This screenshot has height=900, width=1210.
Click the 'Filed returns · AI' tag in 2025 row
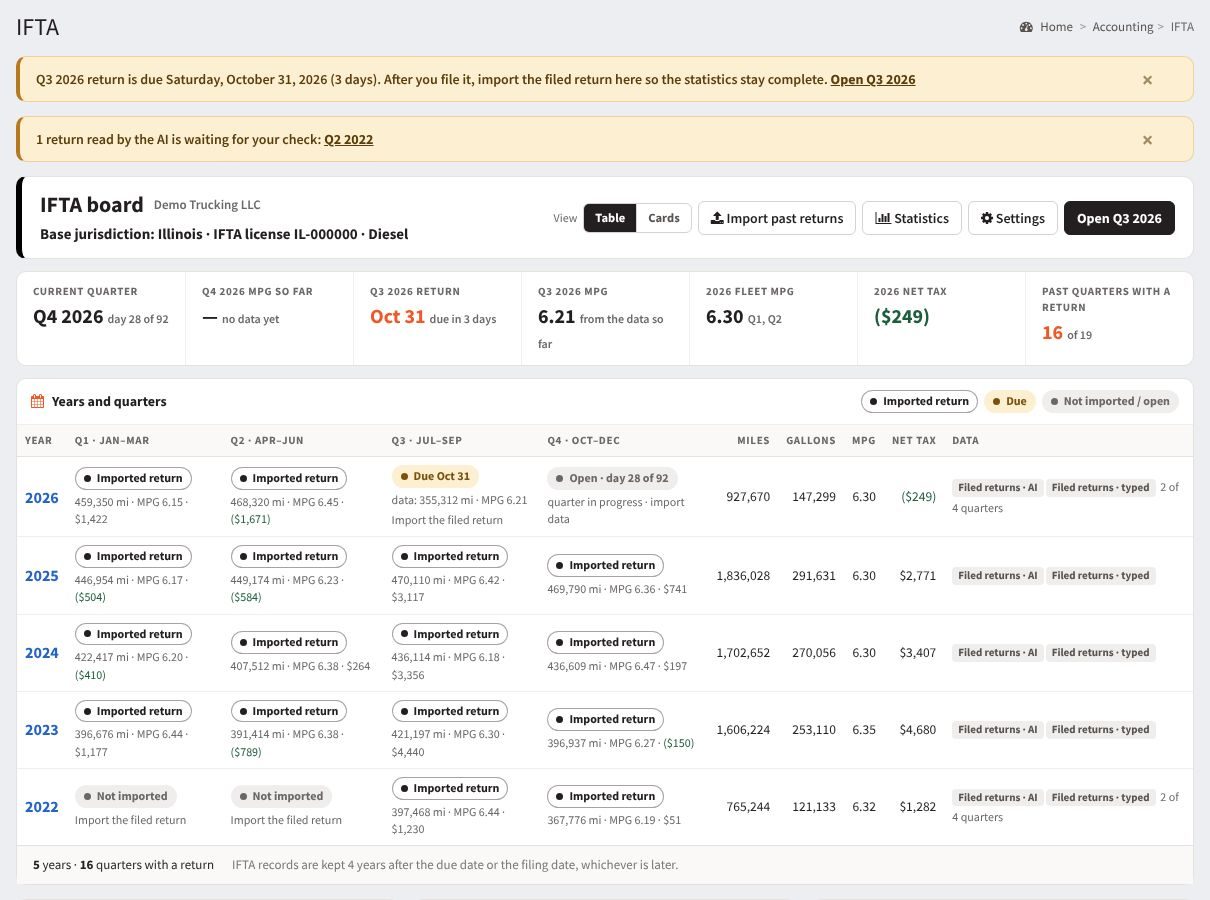pos(998,576)
